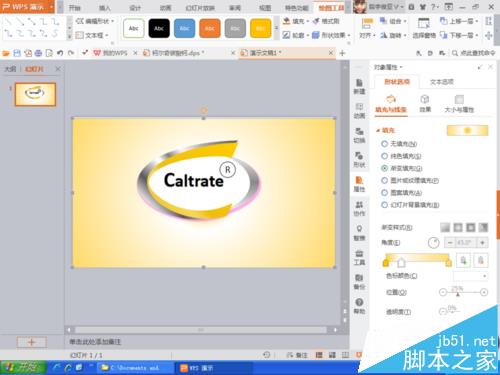The image size is (500, 375).
Task: Open the Insert (插入) ribbon tab
Action: coord(105,8)
